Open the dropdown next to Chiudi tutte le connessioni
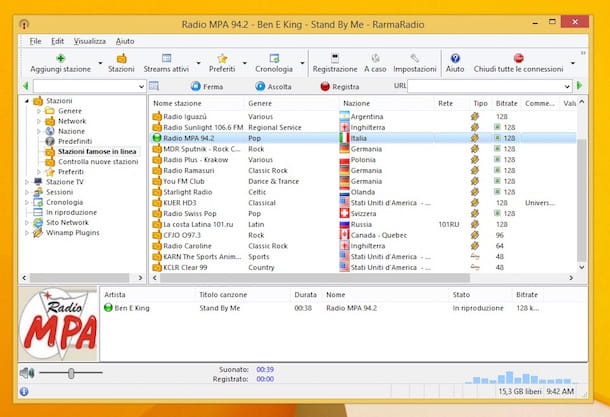Image resolution: width=610 pixels, height=417 pixels. [x=573, y=63]
